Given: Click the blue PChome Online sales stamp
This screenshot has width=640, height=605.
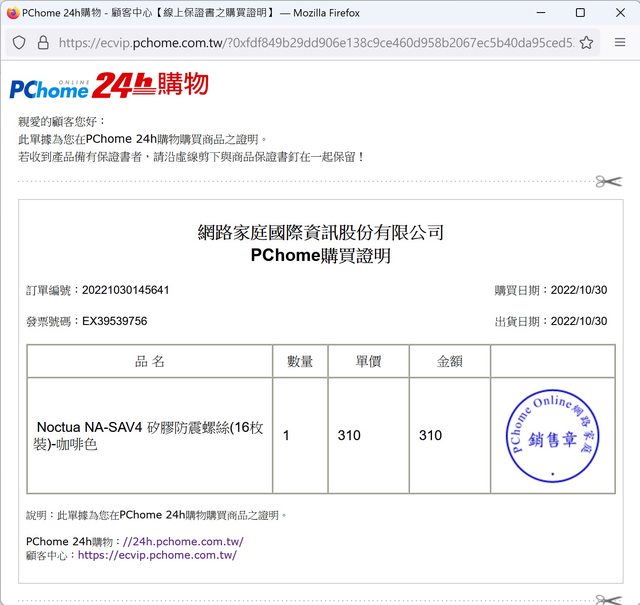Looking at the screenshot, I should pos(552,435).
